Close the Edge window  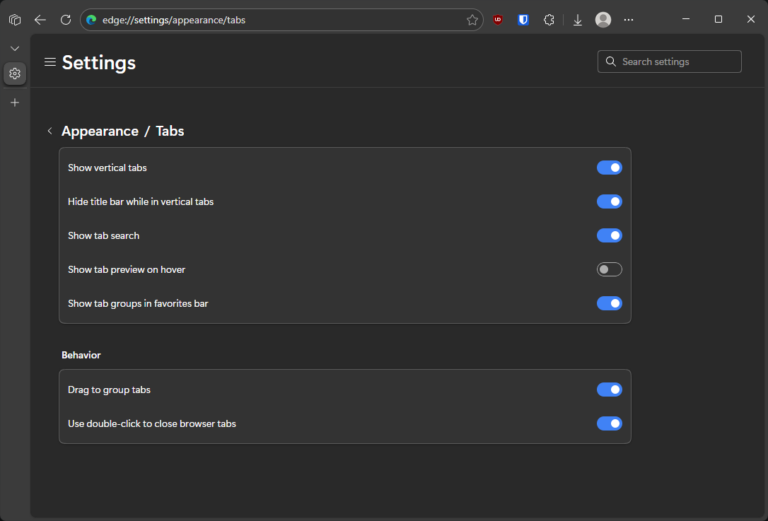coord(750,19)
